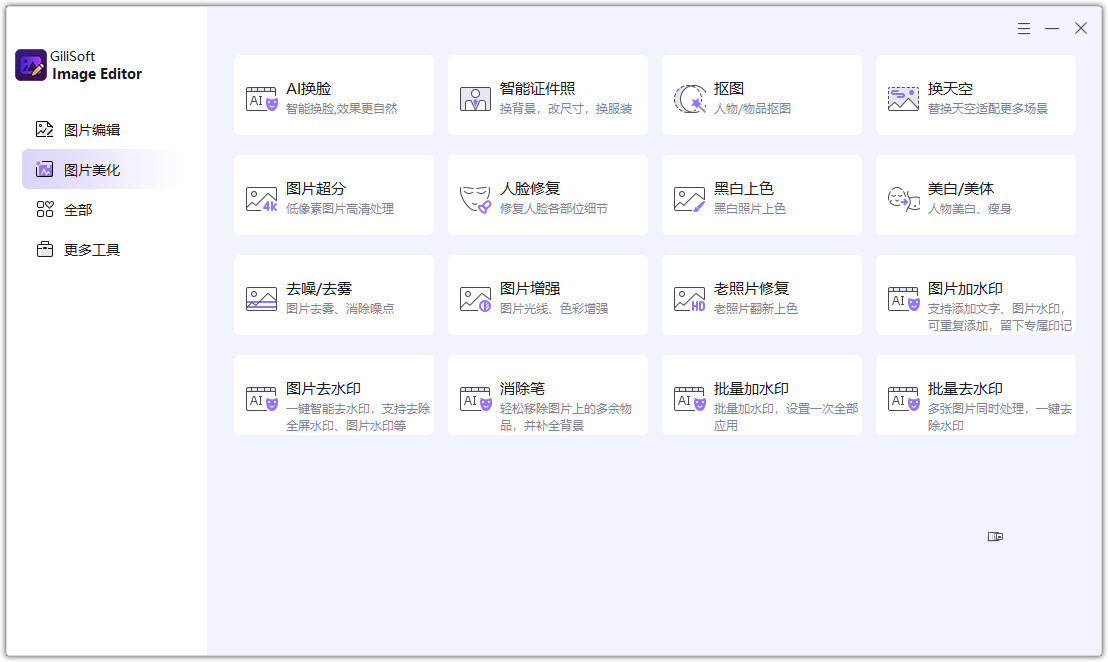Image resolution: width=1108 pixels, height=662 pixels.
Task: Choose the 消除笔 eraser pen card
Action: (547, 396)
